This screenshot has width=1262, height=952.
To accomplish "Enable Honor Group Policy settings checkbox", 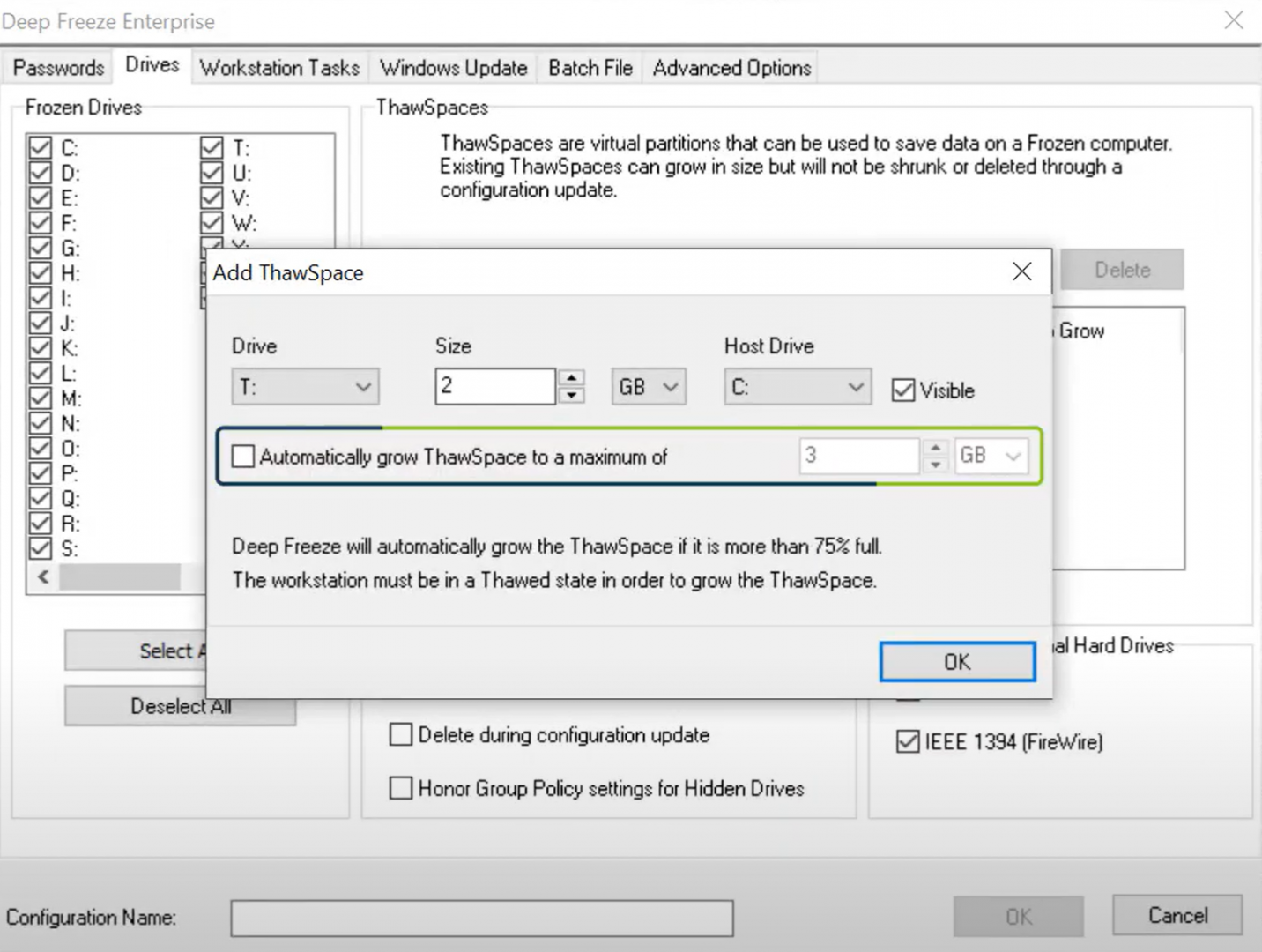I will click(401, 787).
